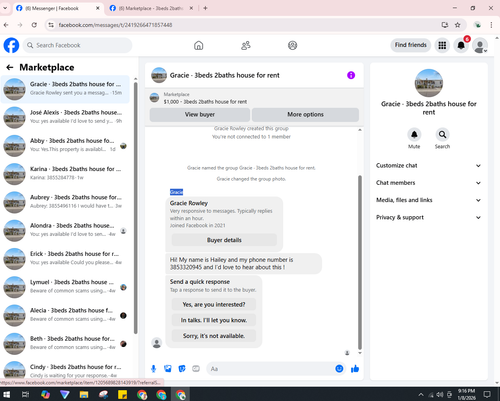Open the account profile menu
The image size is (500, 401).
(480, 46)
